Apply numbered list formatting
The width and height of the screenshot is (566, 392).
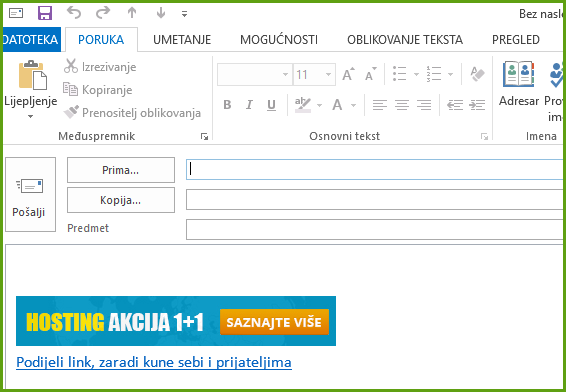434,74
